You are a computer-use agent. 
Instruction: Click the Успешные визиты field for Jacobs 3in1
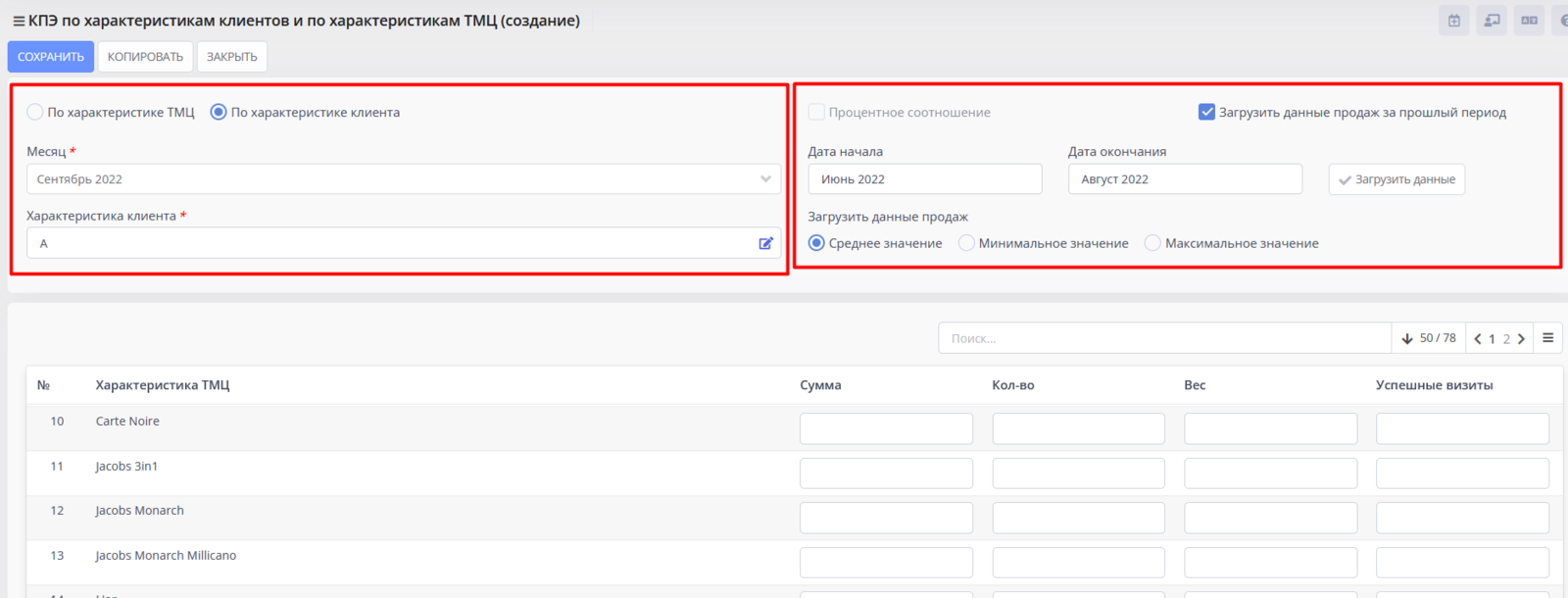point(1462,473)
